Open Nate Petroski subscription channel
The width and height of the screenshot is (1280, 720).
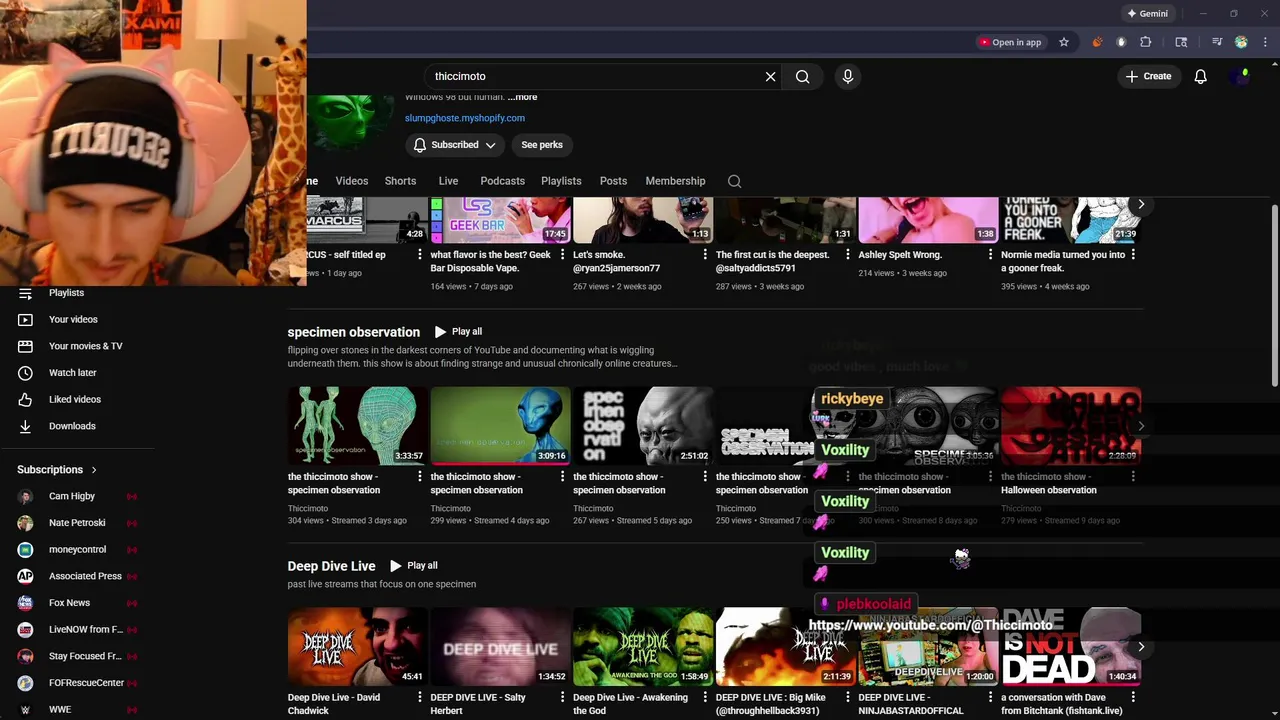point(77,523)
